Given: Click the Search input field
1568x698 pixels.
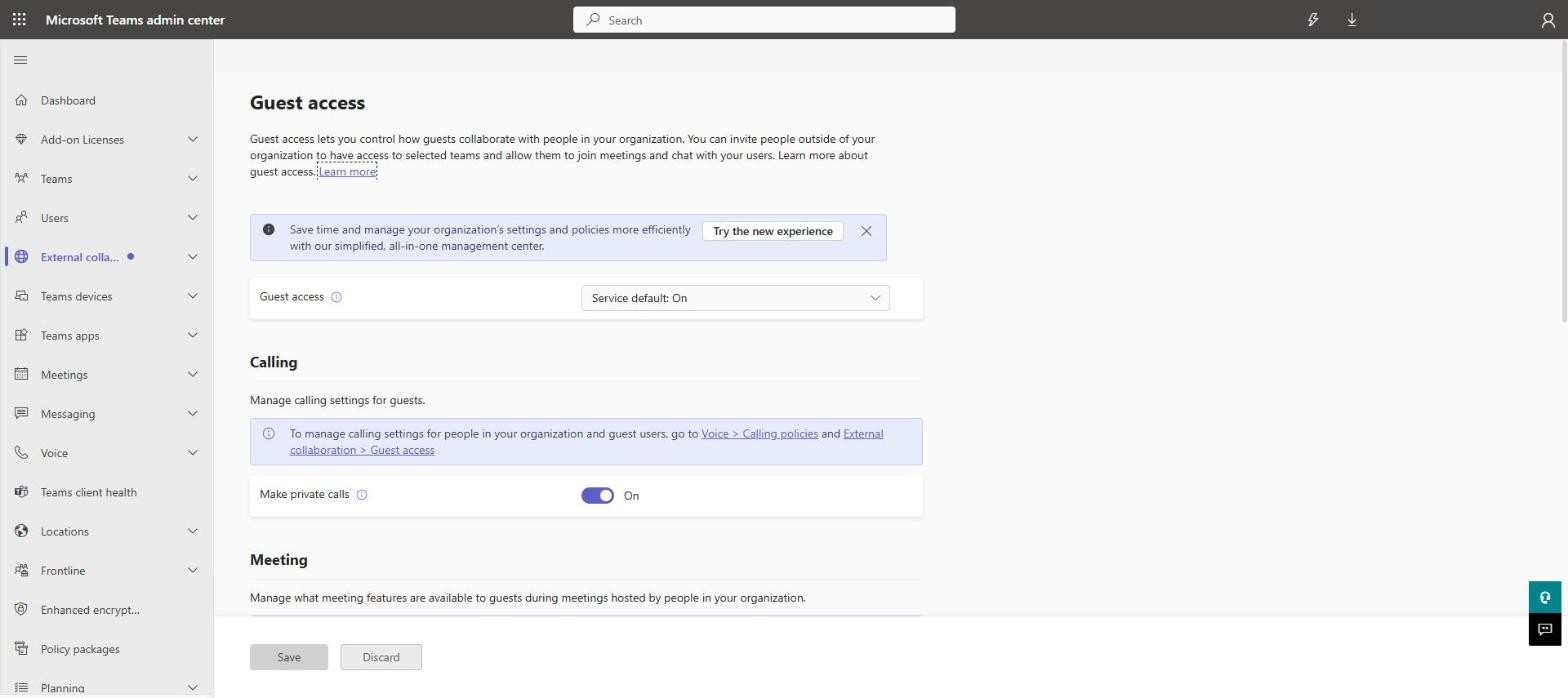Looking at the screenshot, I should click(x=764, y=20).
